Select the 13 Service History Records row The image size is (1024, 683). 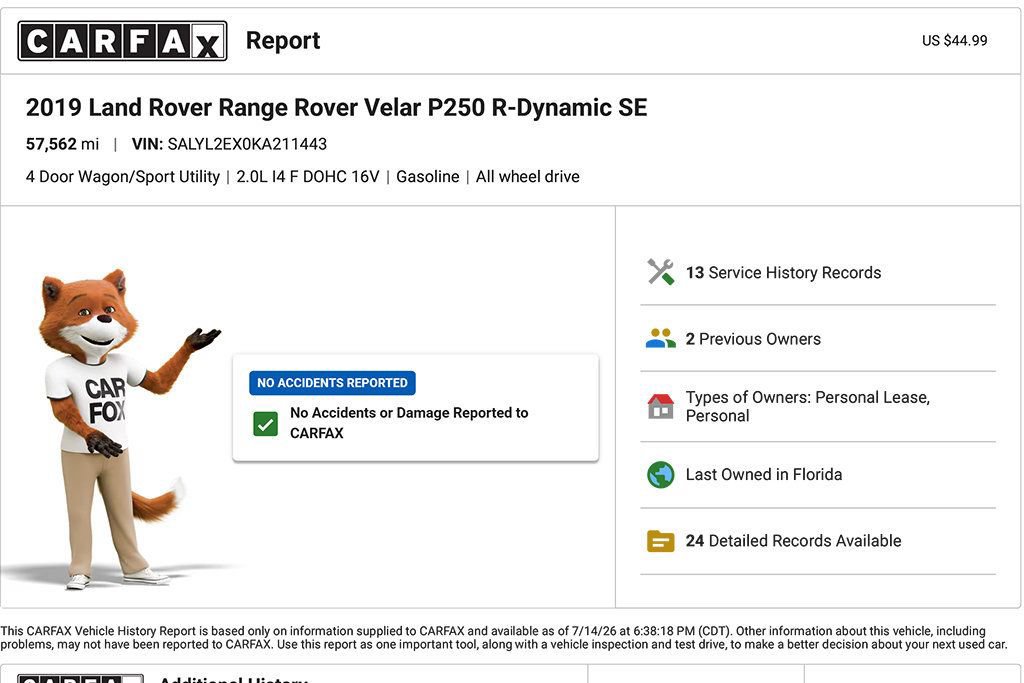(x=818, y=272)
